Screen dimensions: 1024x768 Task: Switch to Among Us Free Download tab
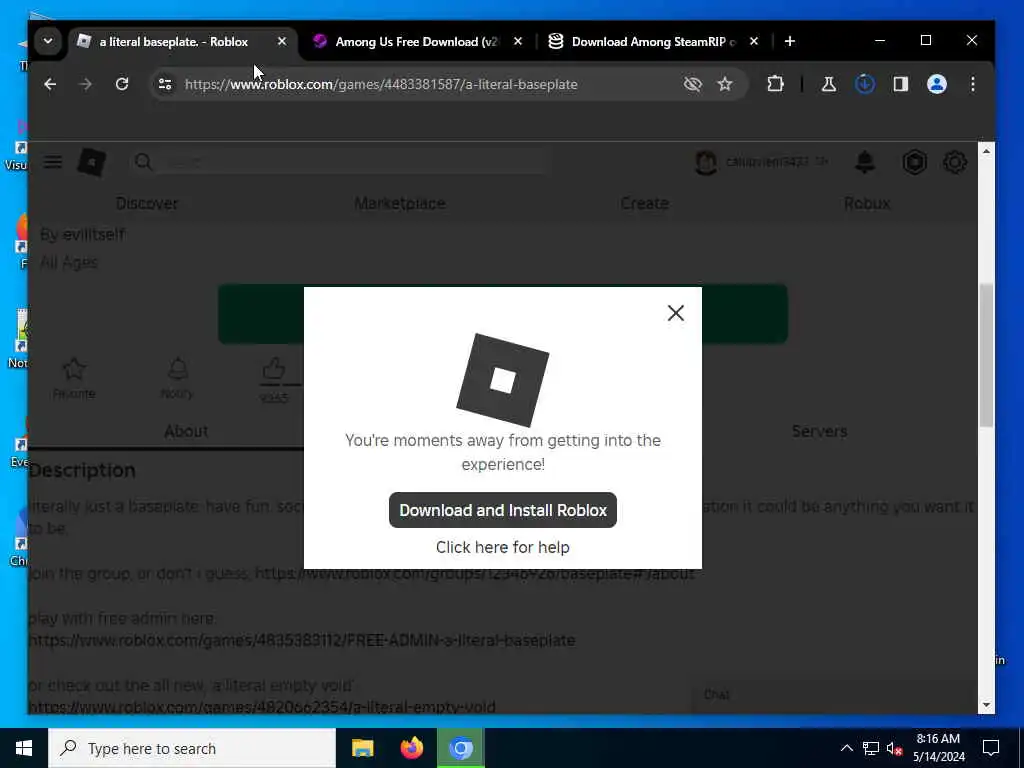(415, 42)
